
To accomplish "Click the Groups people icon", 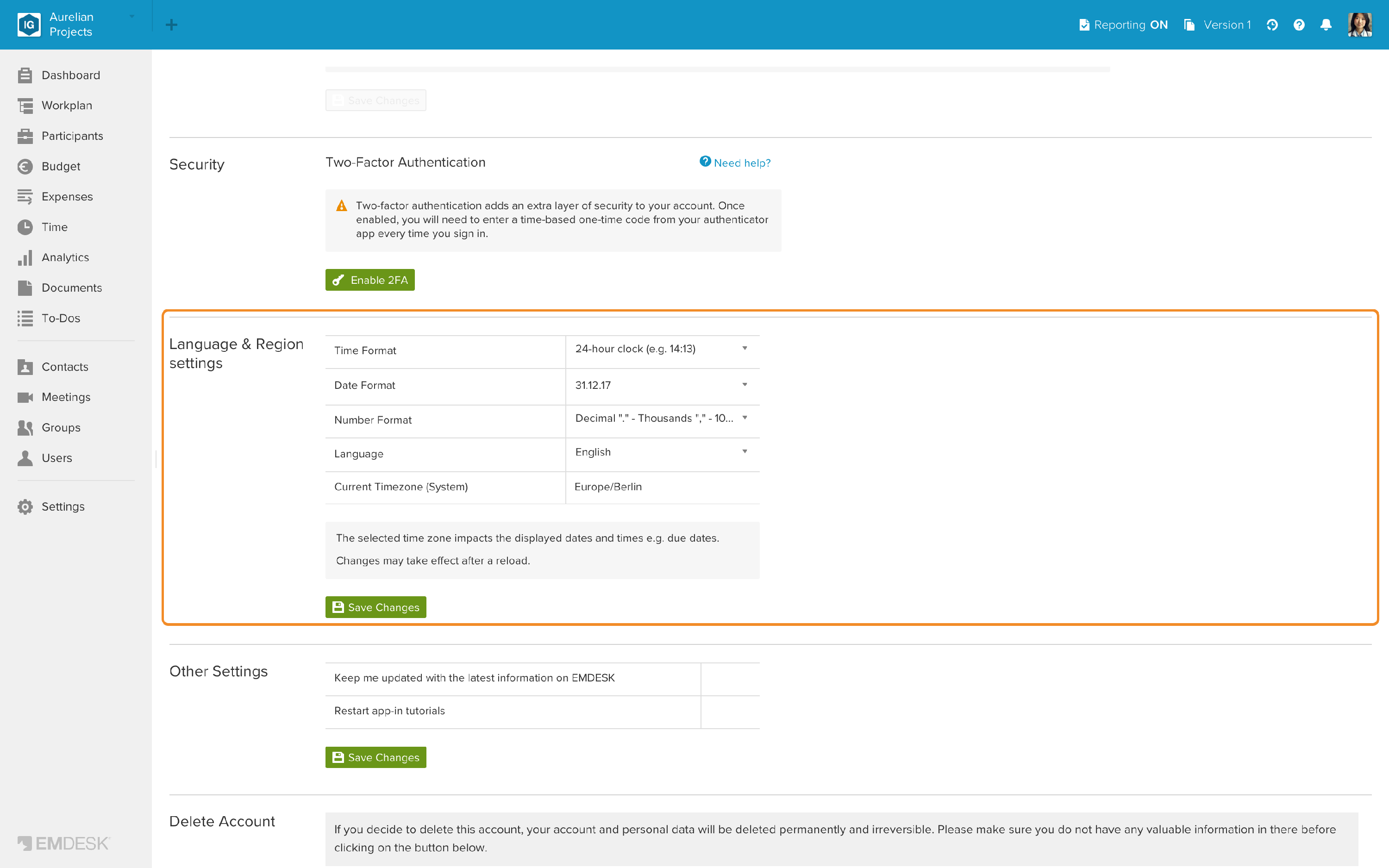I will click(x=25, y=428).
